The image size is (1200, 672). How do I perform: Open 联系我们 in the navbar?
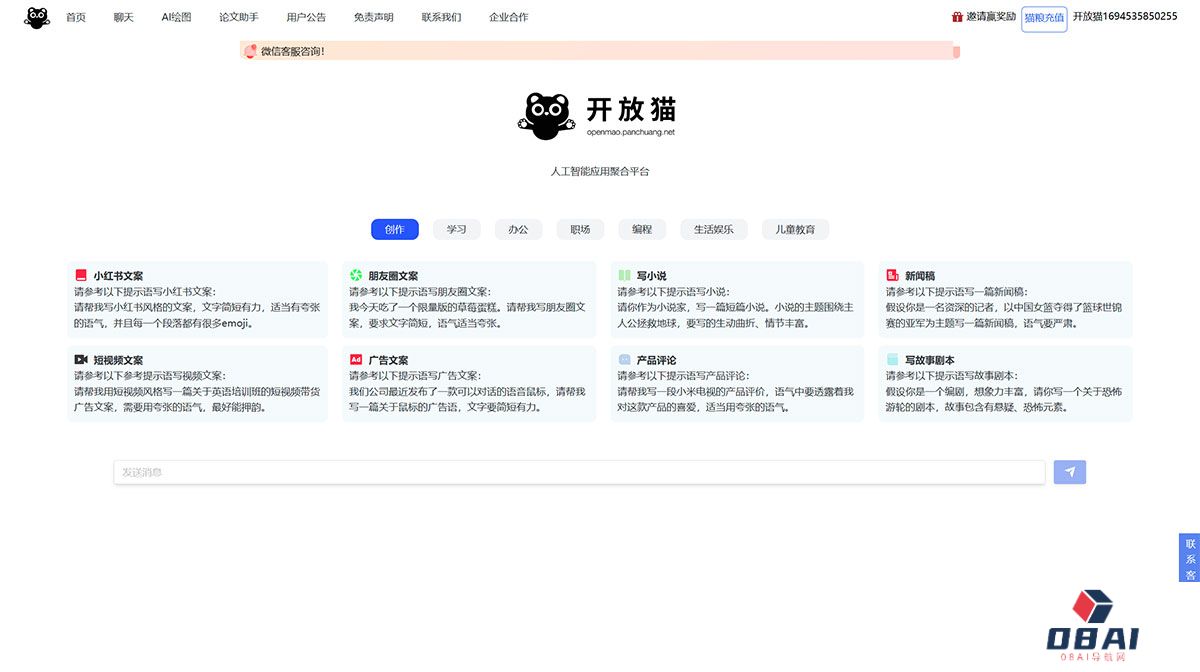[441, 17]
